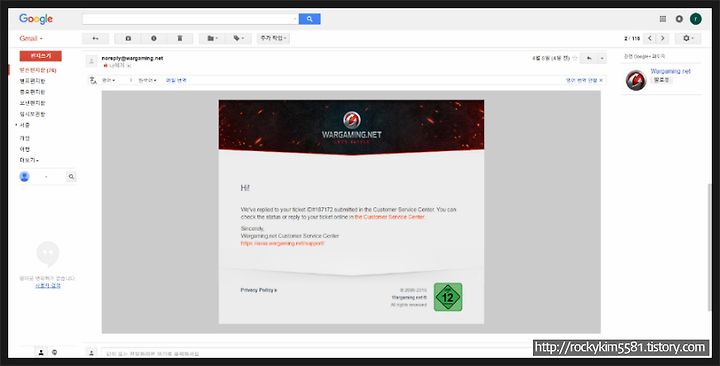Image resolution: width=720 pixels, height=366 pixels.
Task: Click the Google logo
Action: point(36,19)
